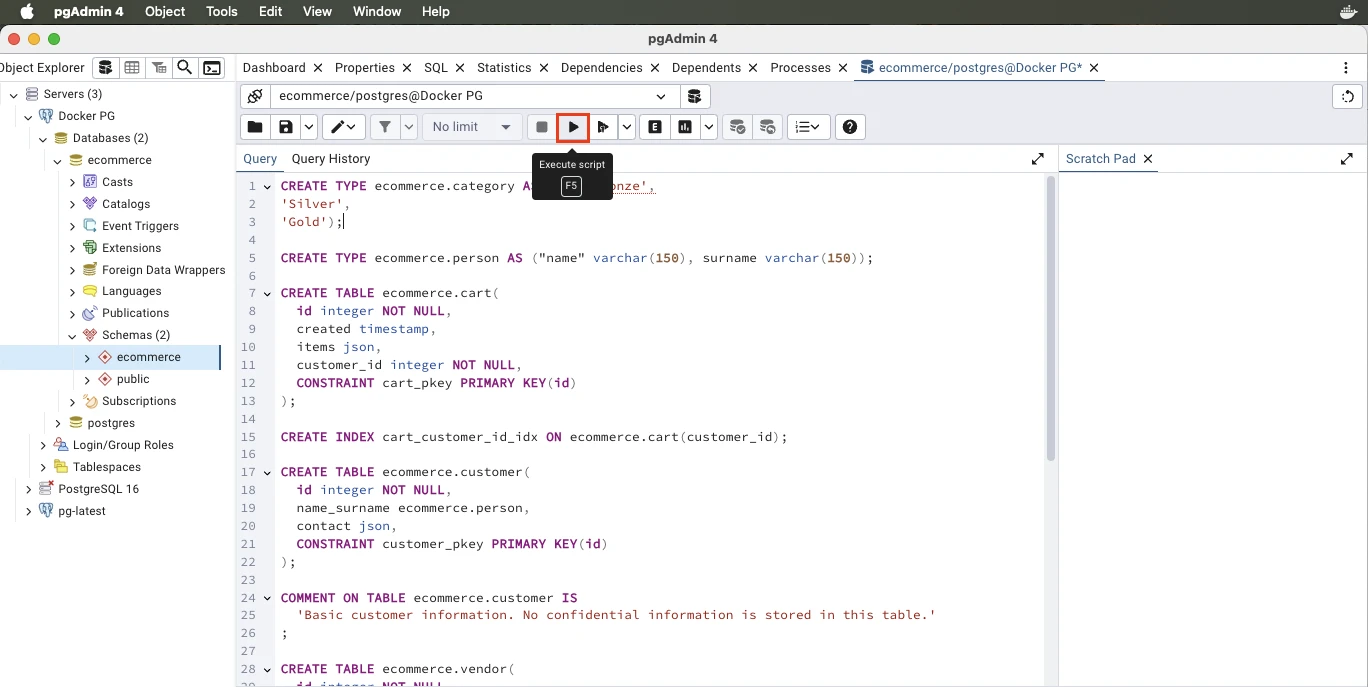Open the Save file options dropdown
The width and height of the screenshot is (1368, 687).
coord(309,127)
